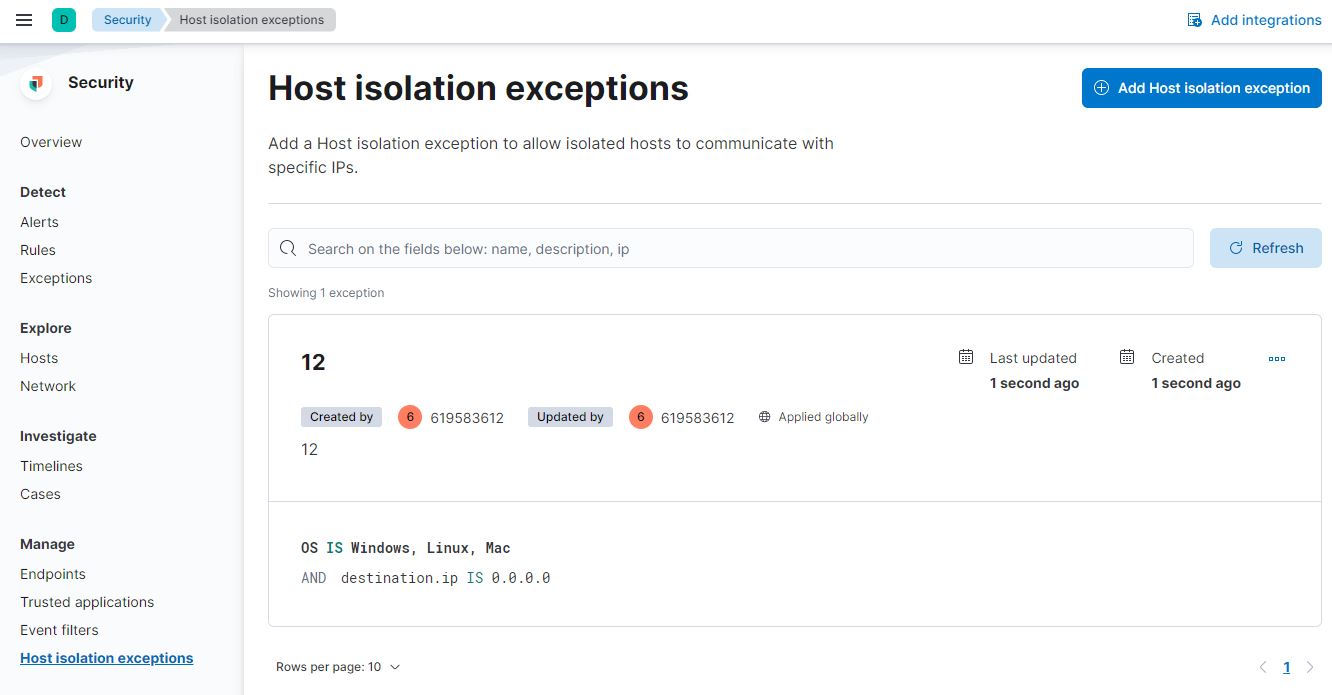
Task: Switch to Trusted applications page
Action: [x=87, y=602]
